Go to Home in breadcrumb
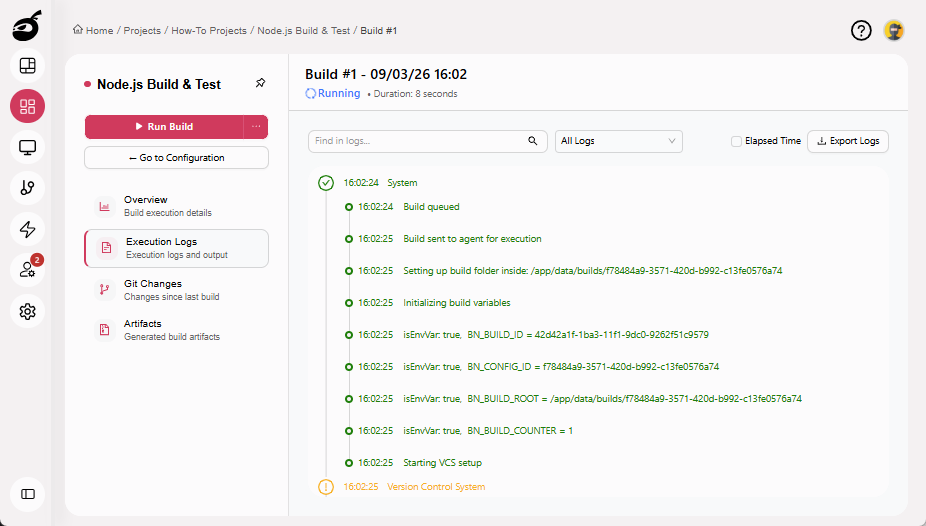 [99, 31]
